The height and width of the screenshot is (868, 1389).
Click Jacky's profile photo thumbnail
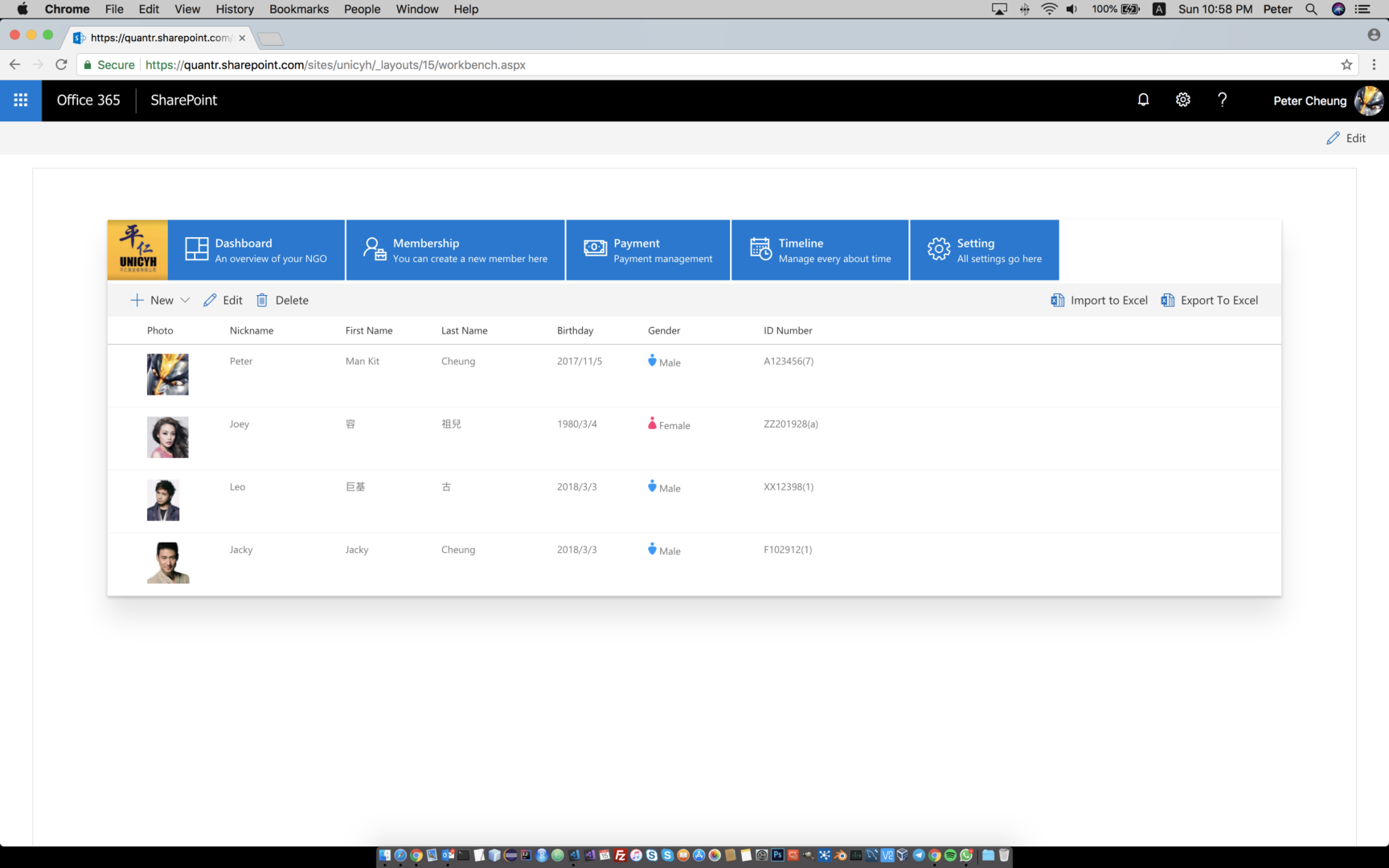(167, 563)
